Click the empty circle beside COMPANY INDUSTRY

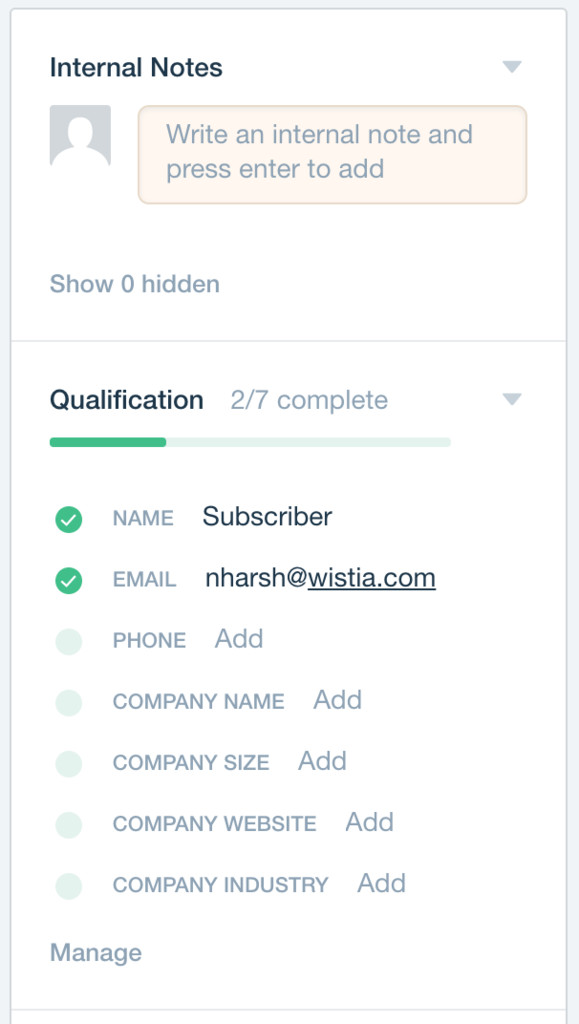[69, 886]
